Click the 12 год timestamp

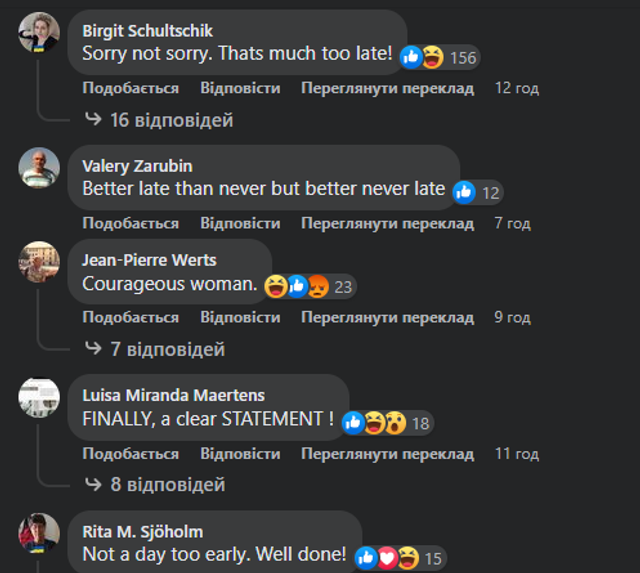[x=517, y=88]
